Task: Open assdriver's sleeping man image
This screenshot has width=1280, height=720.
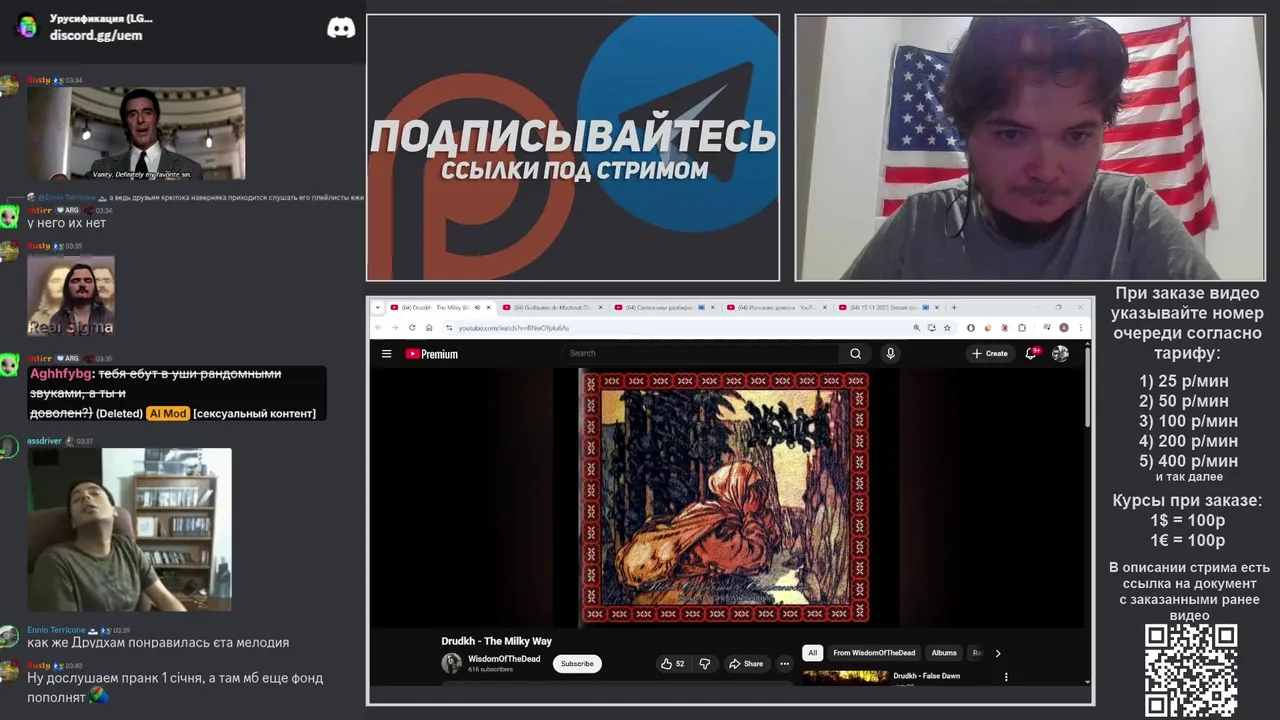Action: (x=129, y=530)
